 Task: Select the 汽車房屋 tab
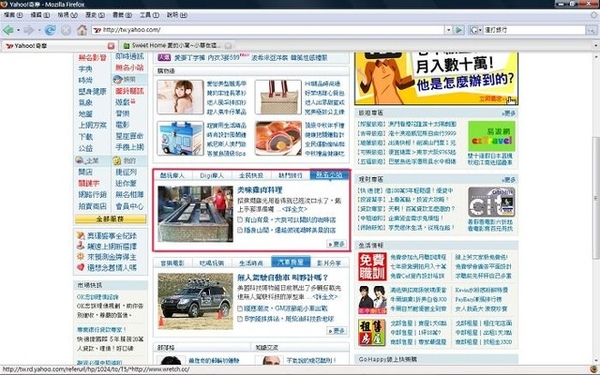(290, 262)
